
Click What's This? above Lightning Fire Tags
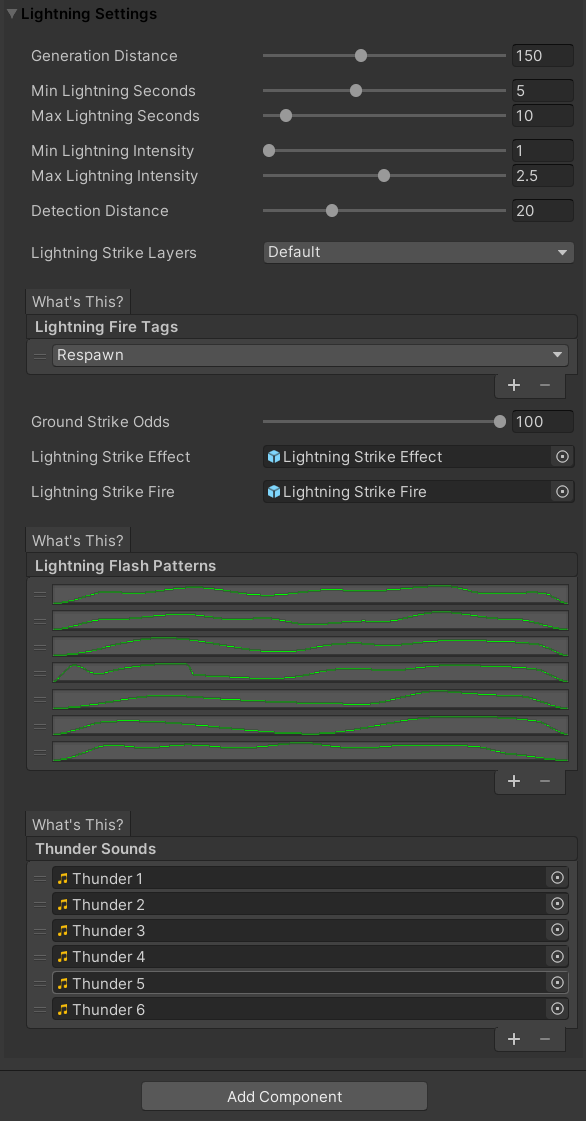(x=77, y=301)
